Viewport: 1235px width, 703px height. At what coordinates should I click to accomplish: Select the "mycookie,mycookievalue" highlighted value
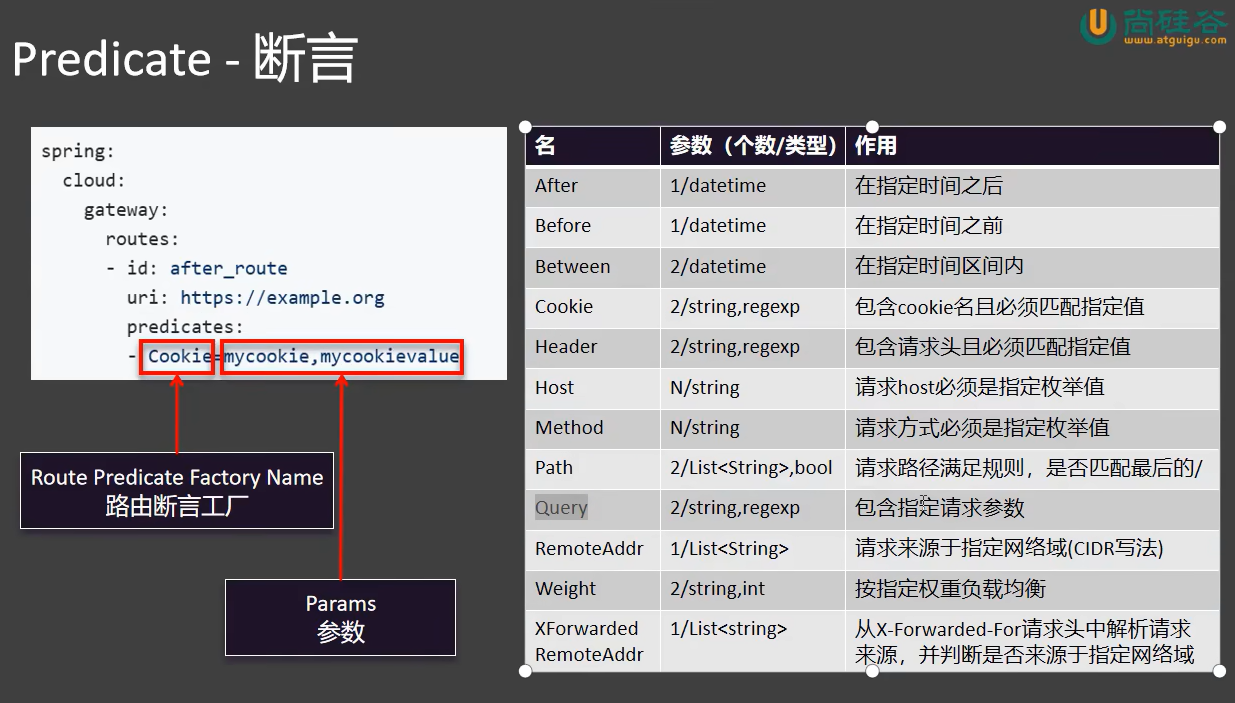tap(340, 357)
